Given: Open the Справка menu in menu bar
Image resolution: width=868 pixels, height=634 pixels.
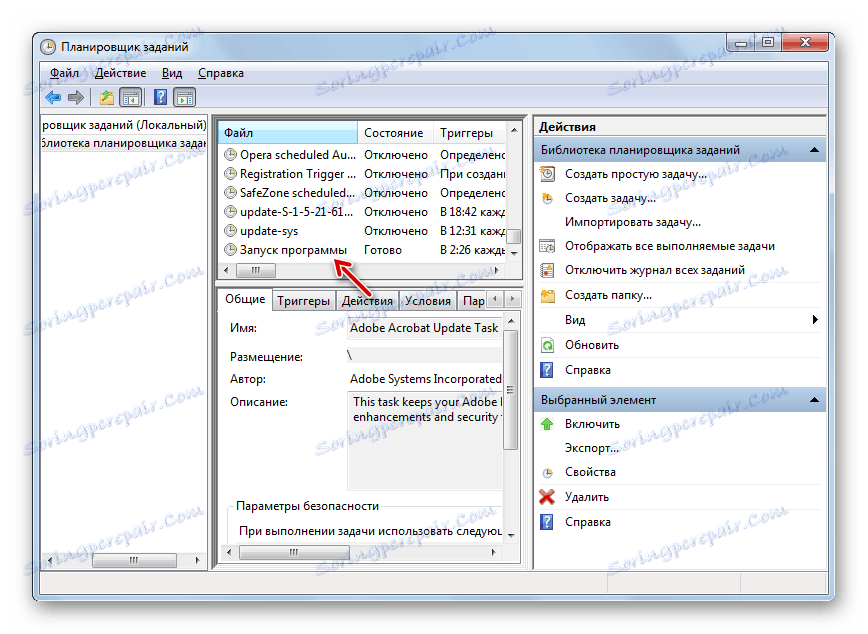Looking at the screenshot, I should pos(221,73).
